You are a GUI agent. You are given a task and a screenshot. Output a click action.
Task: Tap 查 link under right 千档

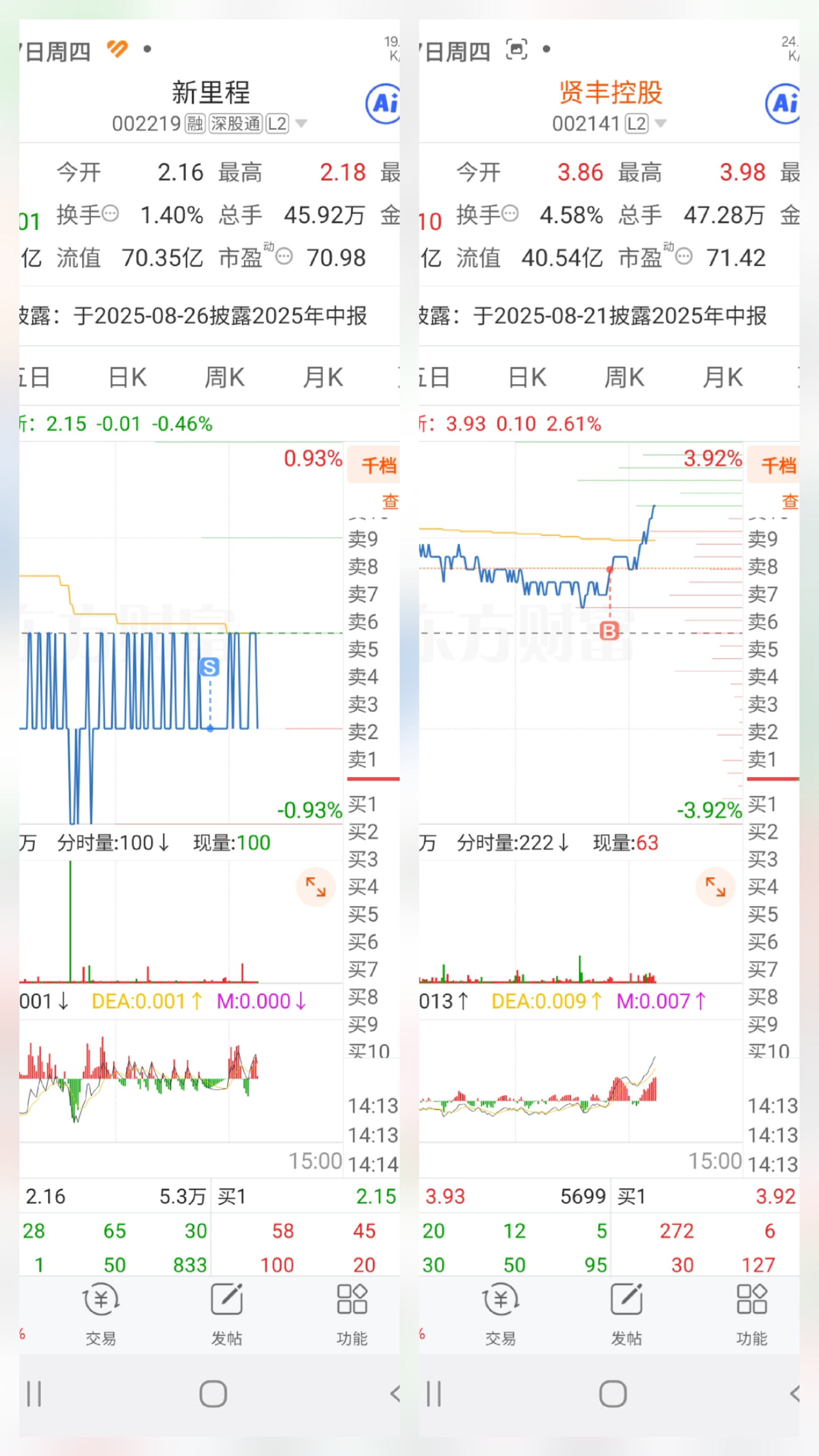[x=789, y=501]
